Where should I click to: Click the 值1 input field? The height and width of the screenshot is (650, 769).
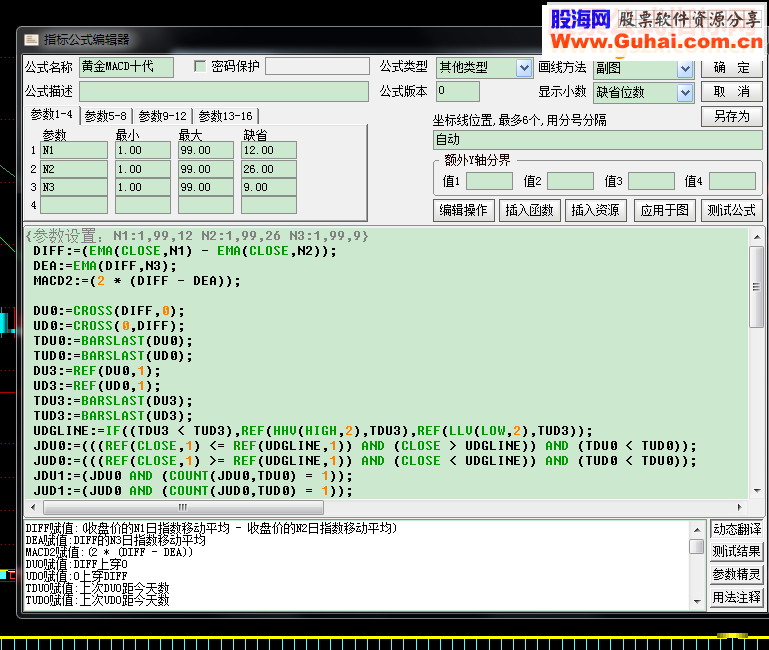[489, 181]
